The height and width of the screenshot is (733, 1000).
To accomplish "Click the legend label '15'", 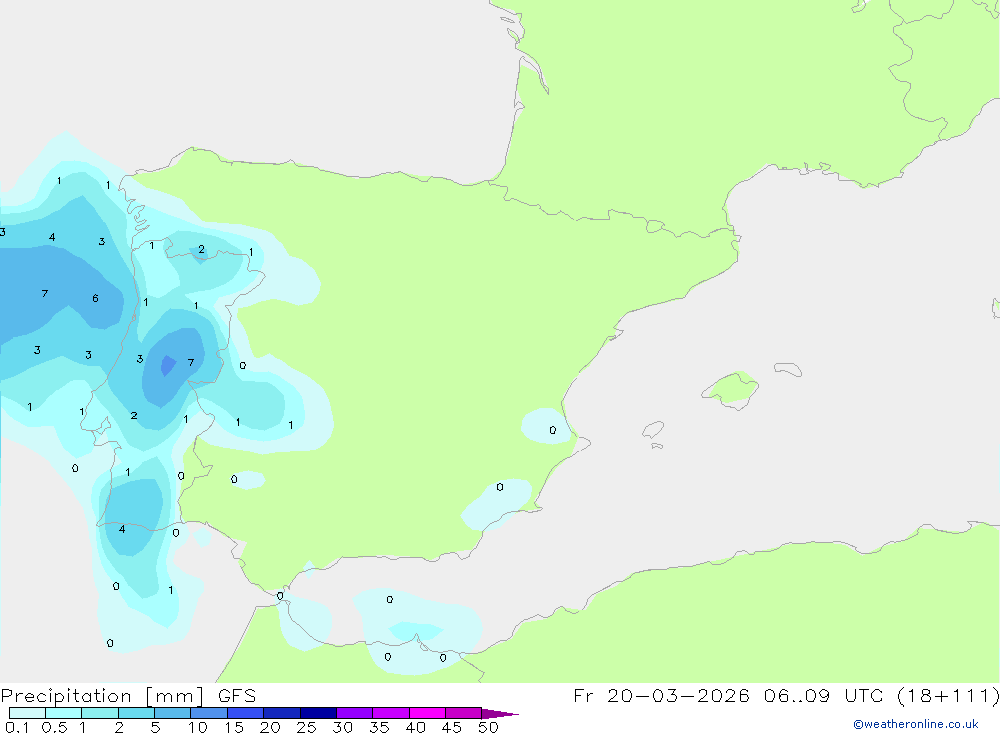I will point(234,727).
